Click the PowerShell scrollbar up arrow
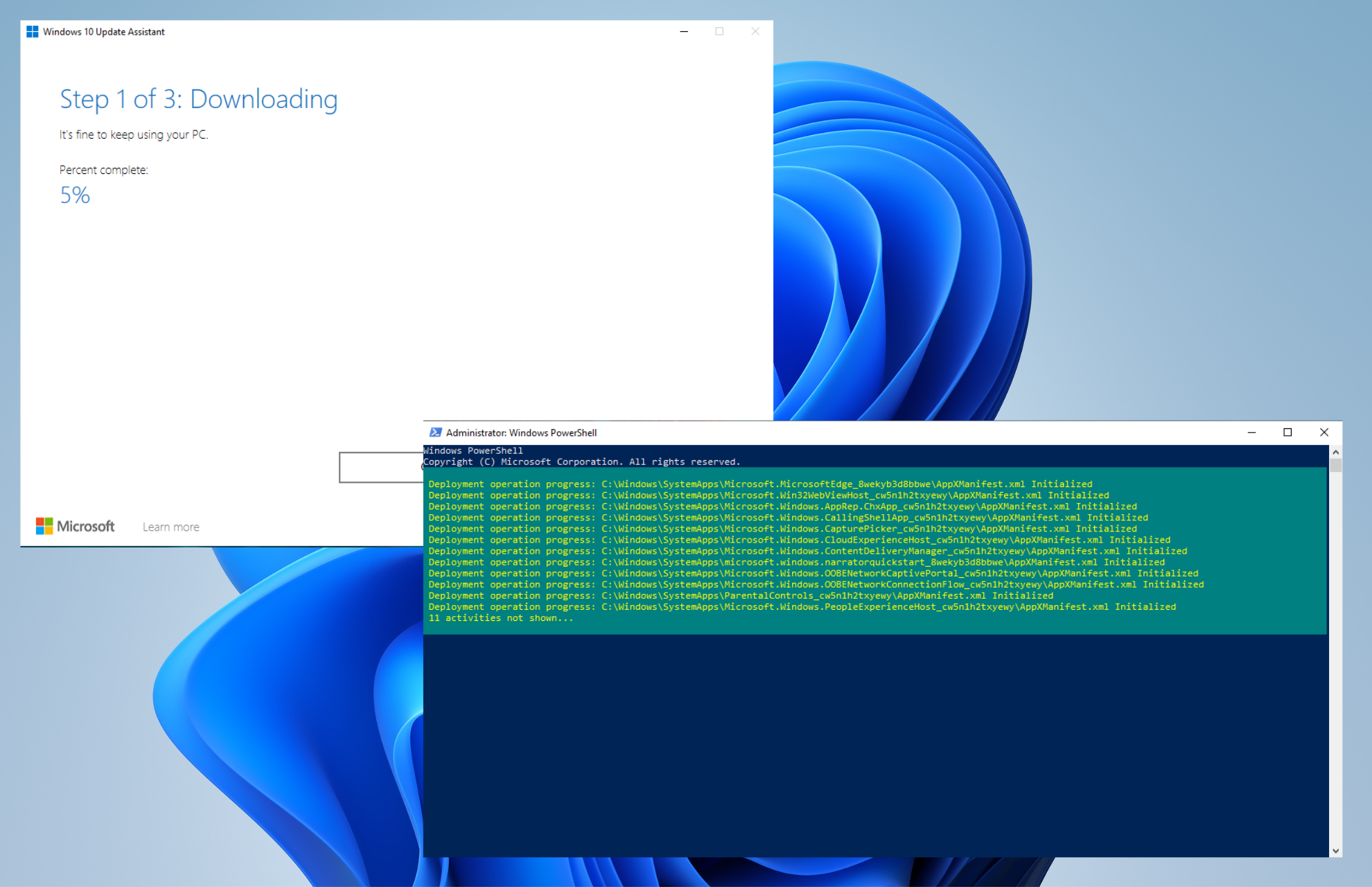This screenshot has height=887, width=1372. click(x=1335, y=452)
